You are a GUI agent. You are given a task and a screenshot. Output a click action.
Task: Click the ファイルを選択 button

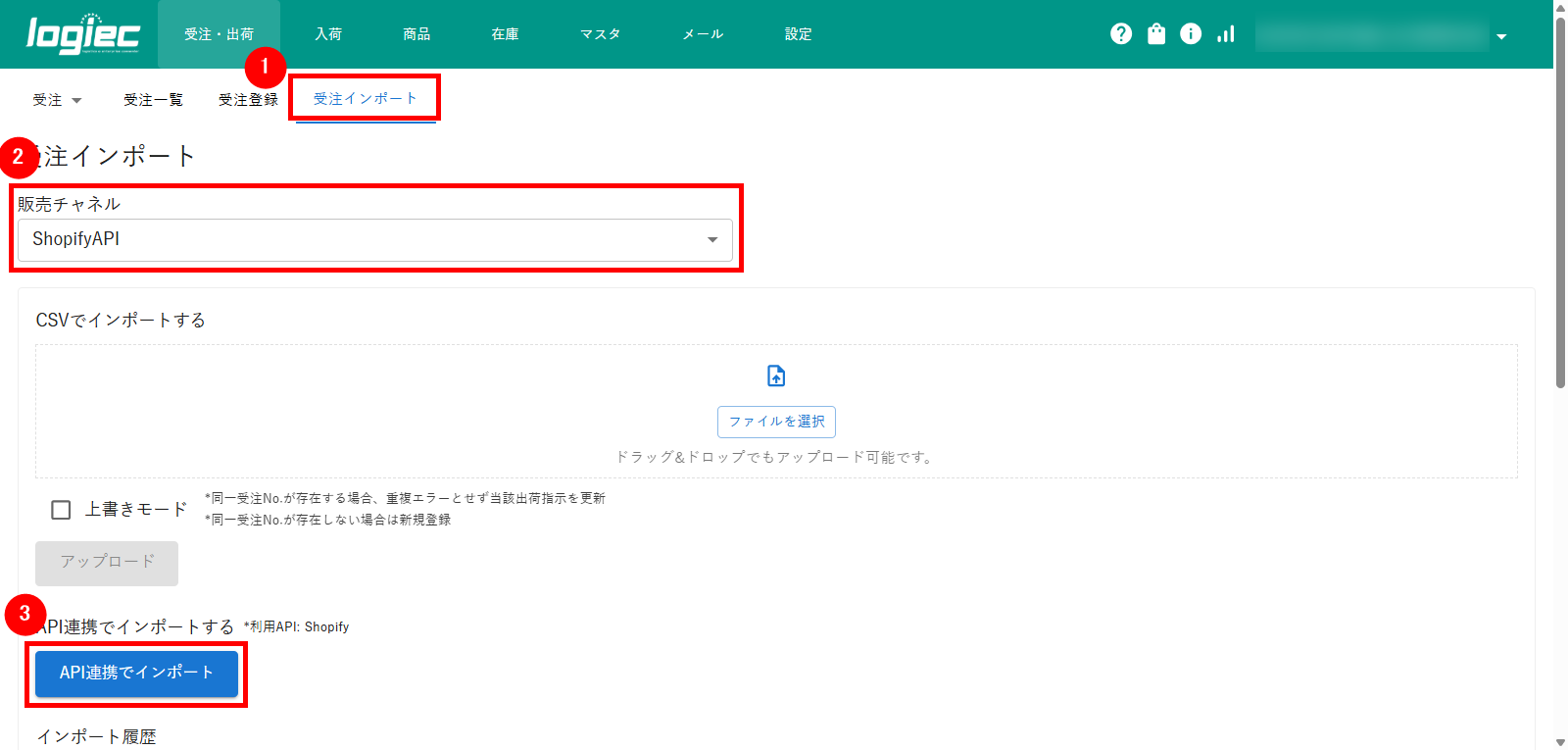click(776, 422)
